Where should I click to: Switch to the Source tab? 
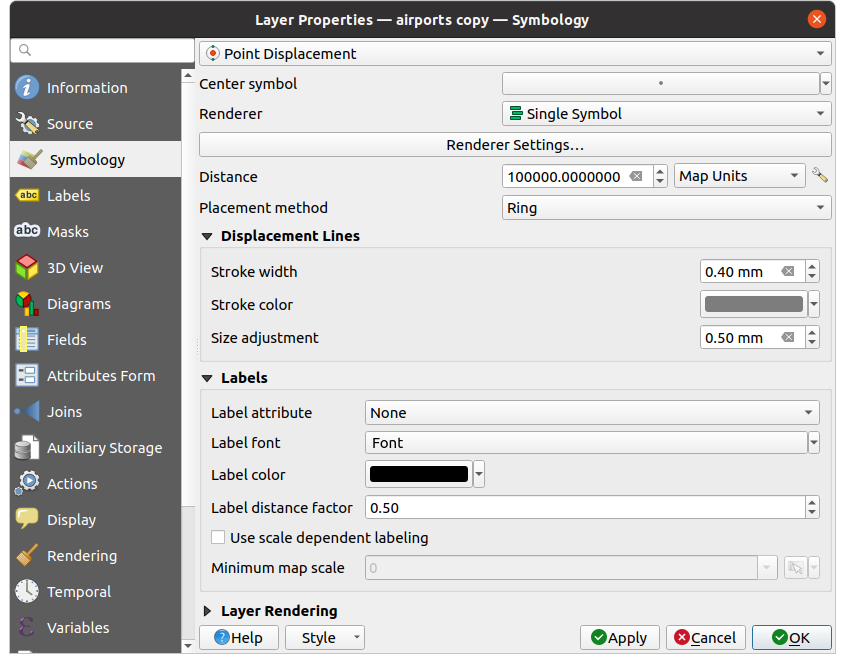(x=28, y=123)
